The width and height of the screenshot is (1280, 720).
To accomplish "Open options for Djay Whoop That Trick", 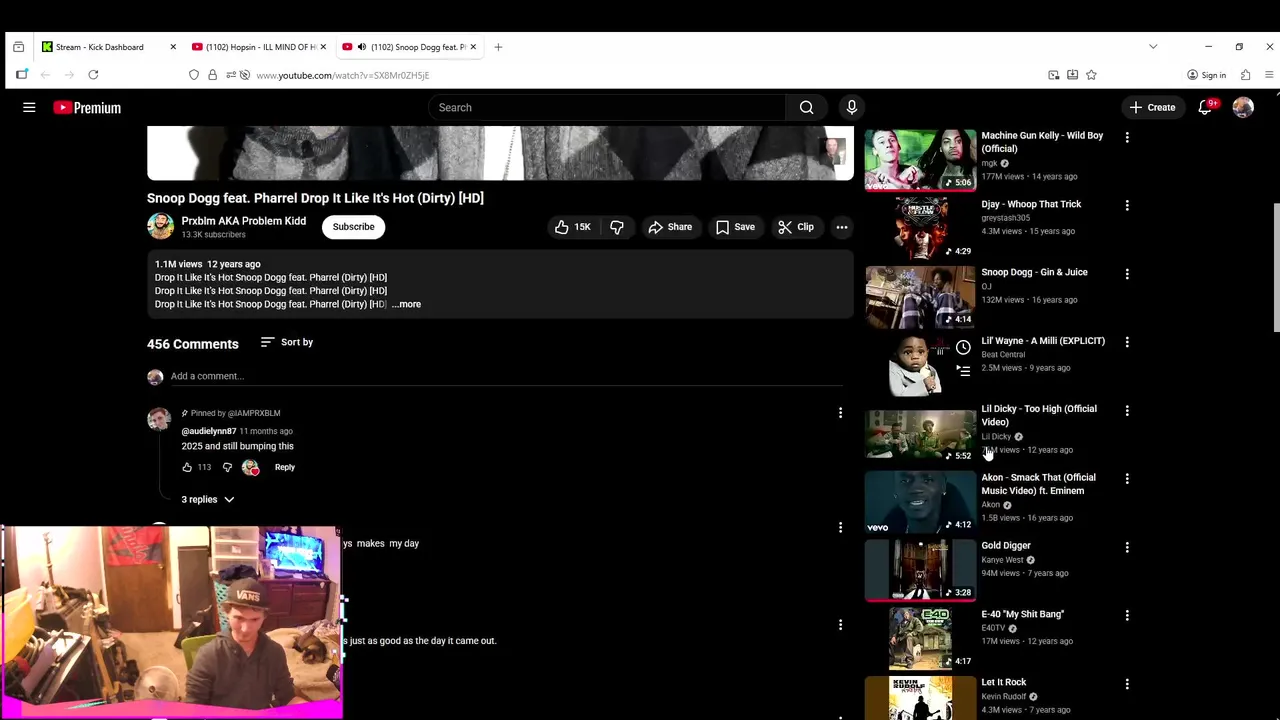I will 1127,205.
